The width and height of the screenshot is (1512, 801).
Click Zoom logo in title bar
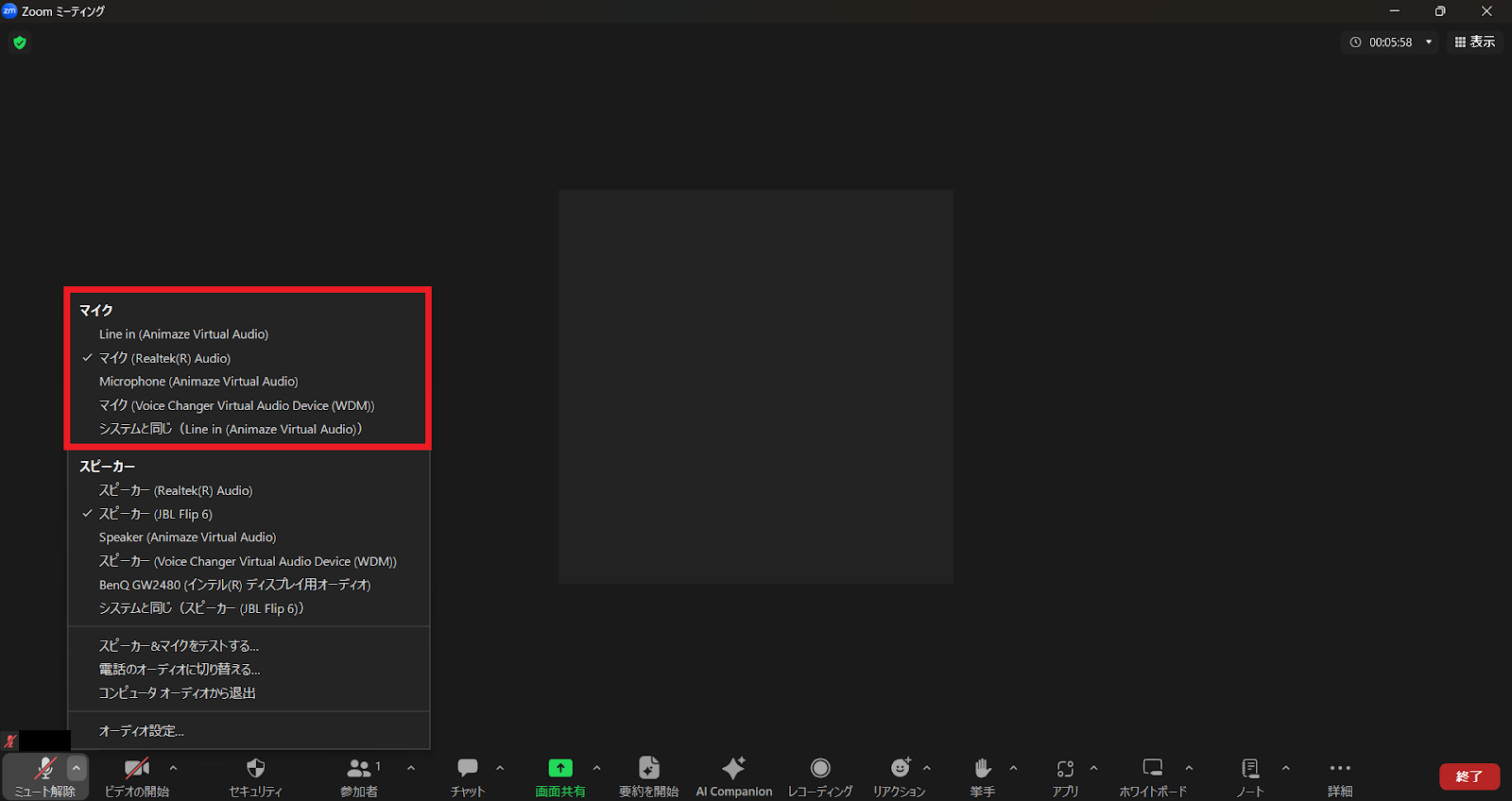(9, 11)
